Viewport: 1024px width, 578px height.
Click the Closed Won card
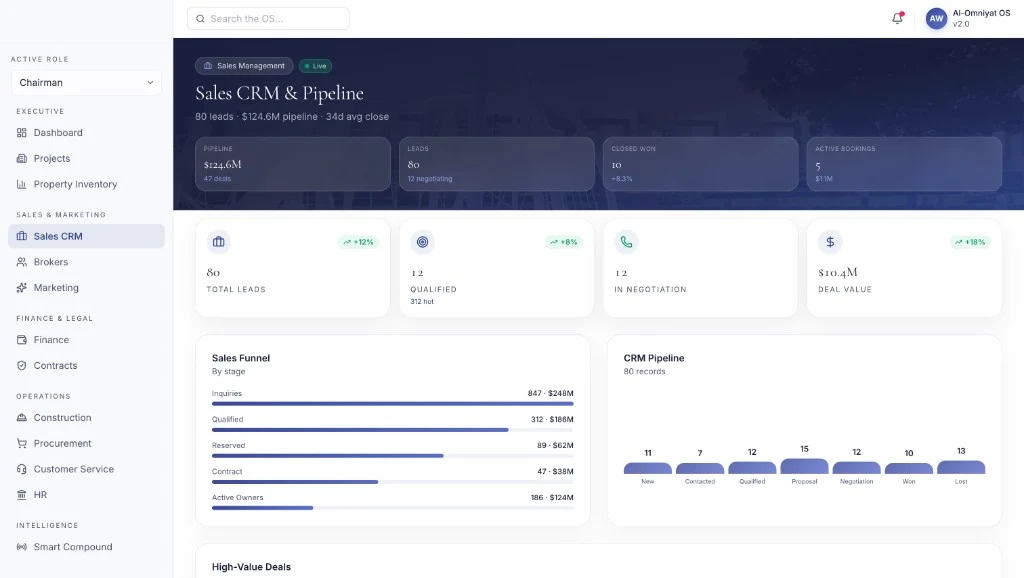[x=700, y=164]
